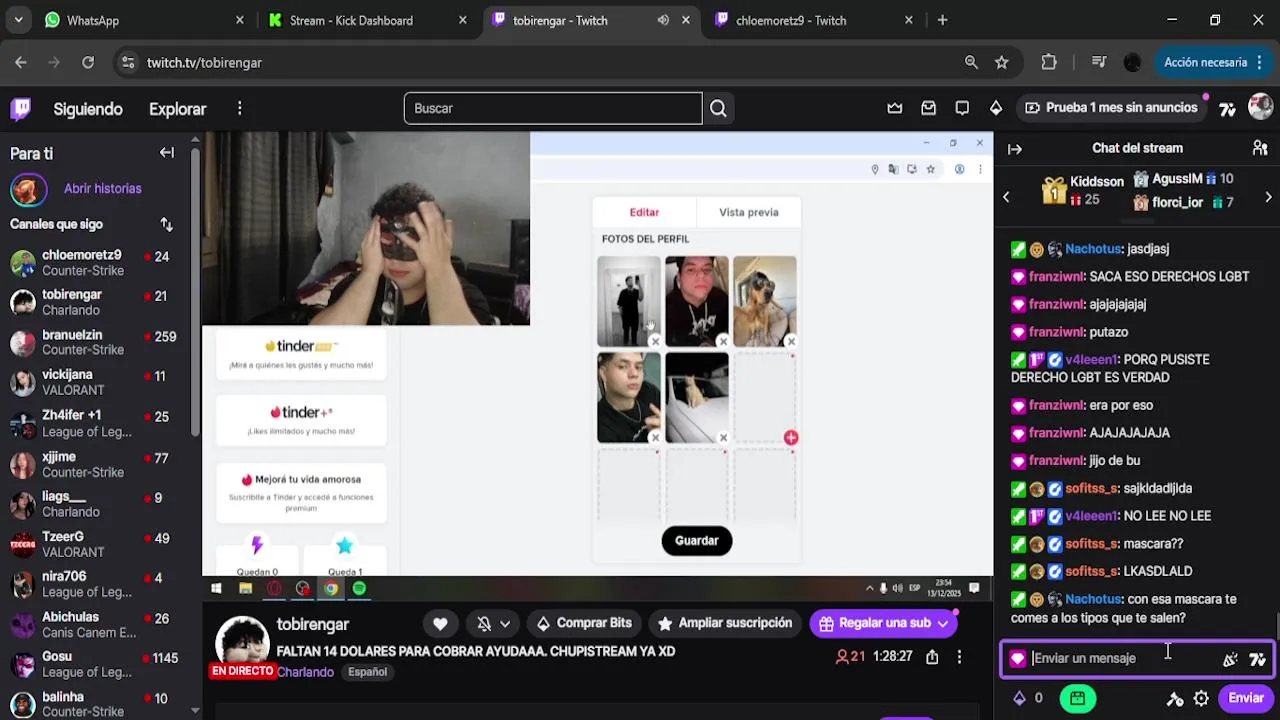Open Gosu channel in sidebar
This screenshot has width=1280, height=720.
97,664
